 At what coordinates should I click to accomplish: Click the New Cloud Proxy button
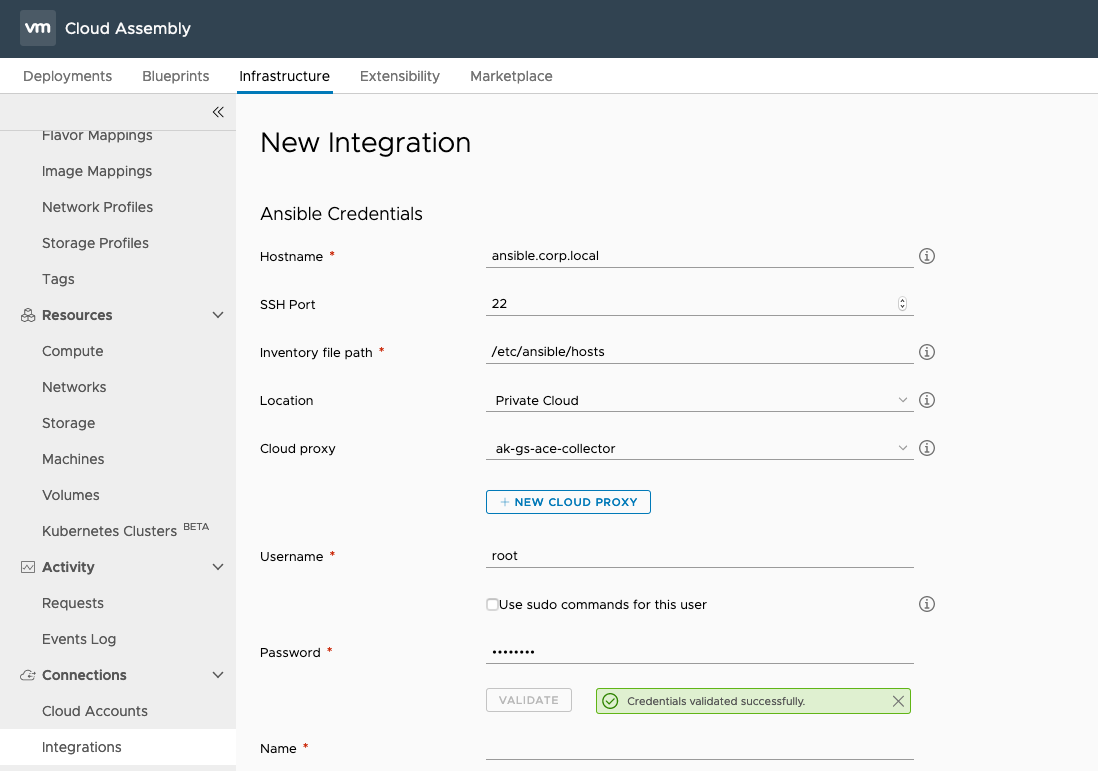568,502
